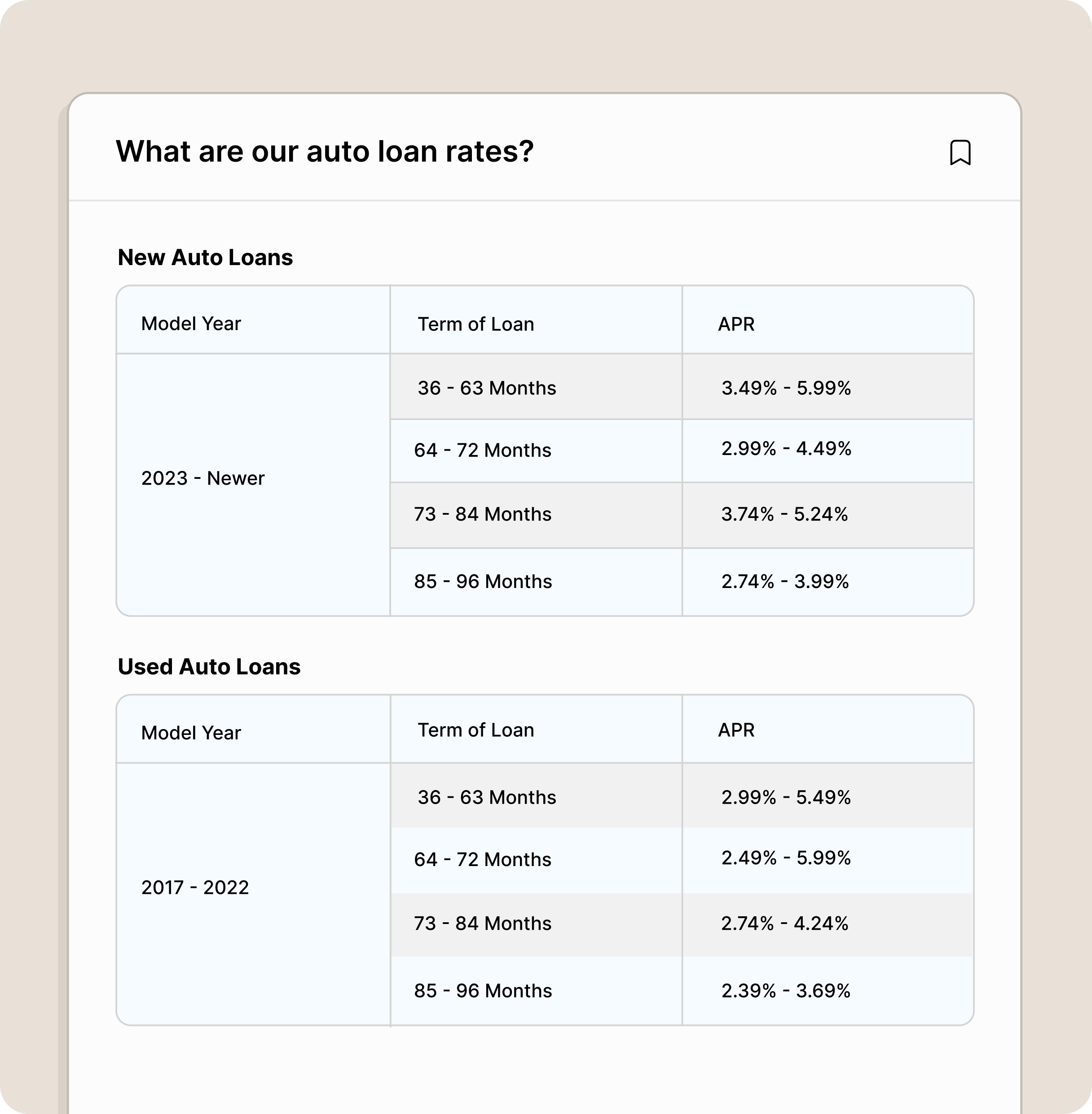The width and height of the screenshot is (1092, 1114).
Task: Click Model Year header in New Auto table
Action: pyautogui.click(x=191, y=323)
